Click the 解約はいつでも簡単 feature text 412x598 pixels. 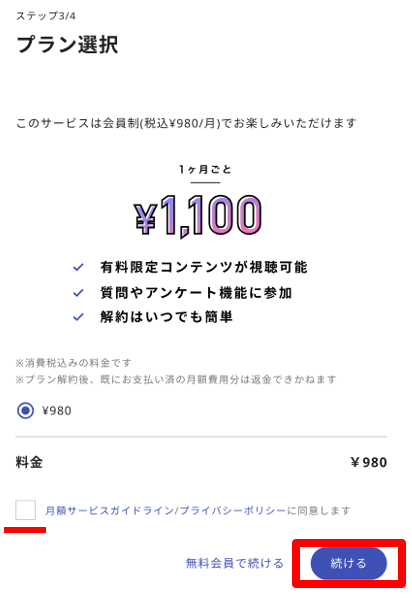pyautogui.click(x=166, y=317)
